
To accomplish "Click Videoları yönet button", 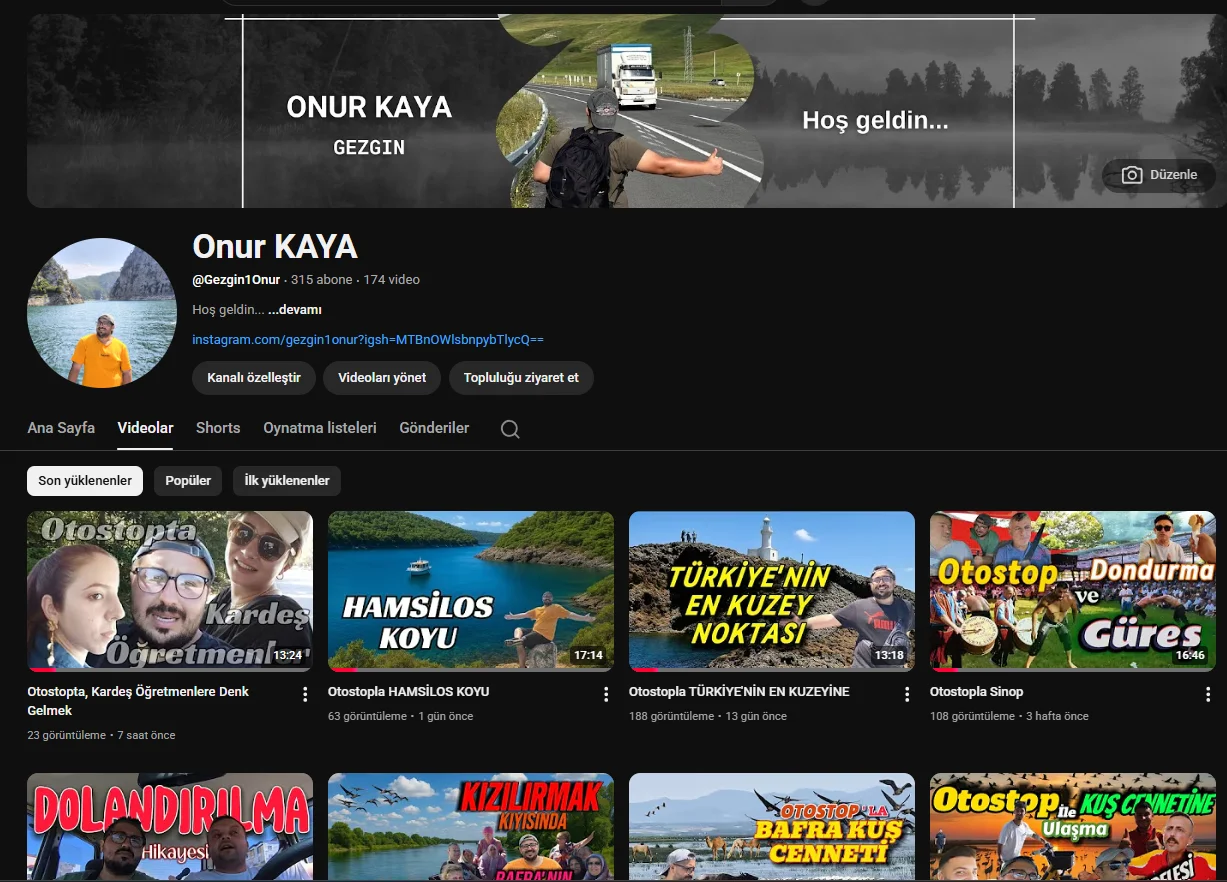I will (382, 378).
